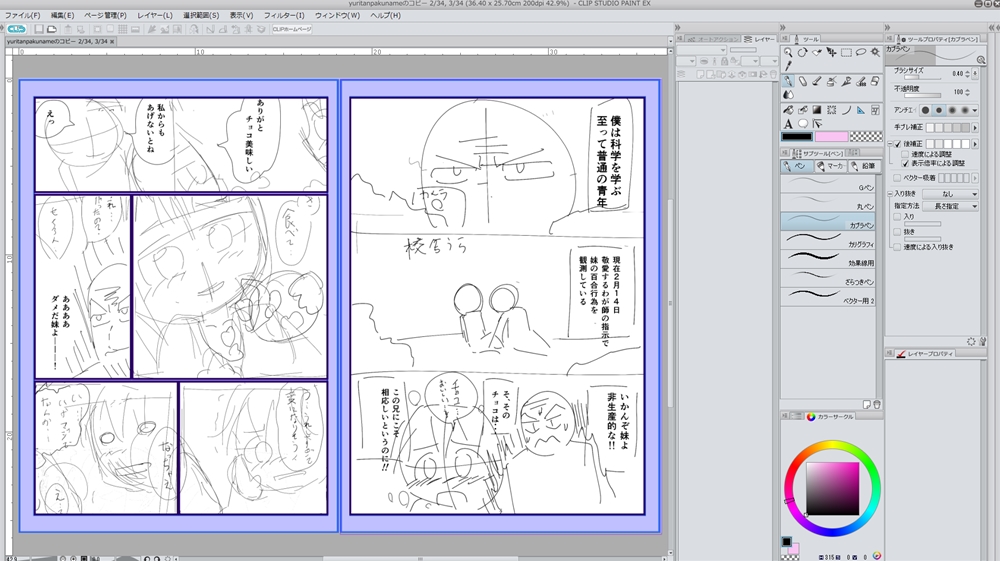Choose the 丸ペン sub tool
The width and height of the screenshot is (1000, 561).
[x=828, y=203]
